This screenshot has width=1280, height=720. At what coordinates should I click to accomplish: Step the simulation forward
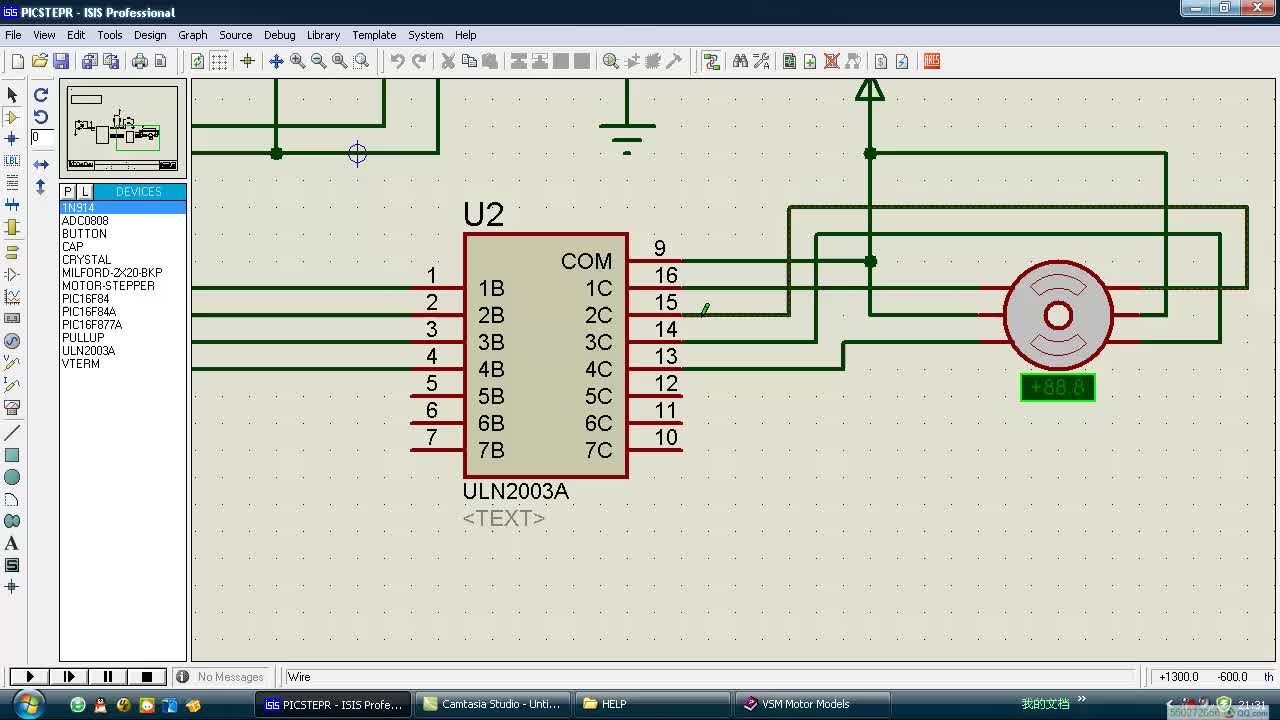coord(69,677)
